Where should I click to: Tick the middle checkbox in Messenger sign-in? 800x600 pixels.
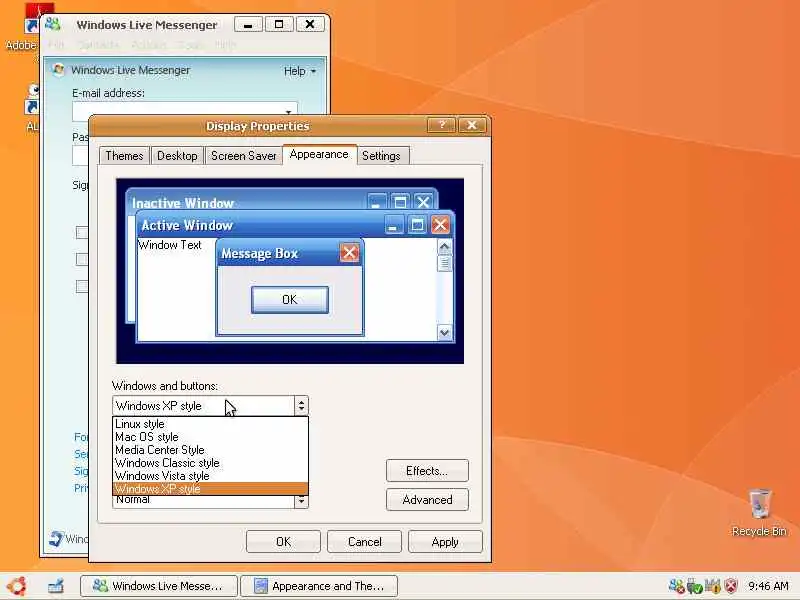click(82, 259)
